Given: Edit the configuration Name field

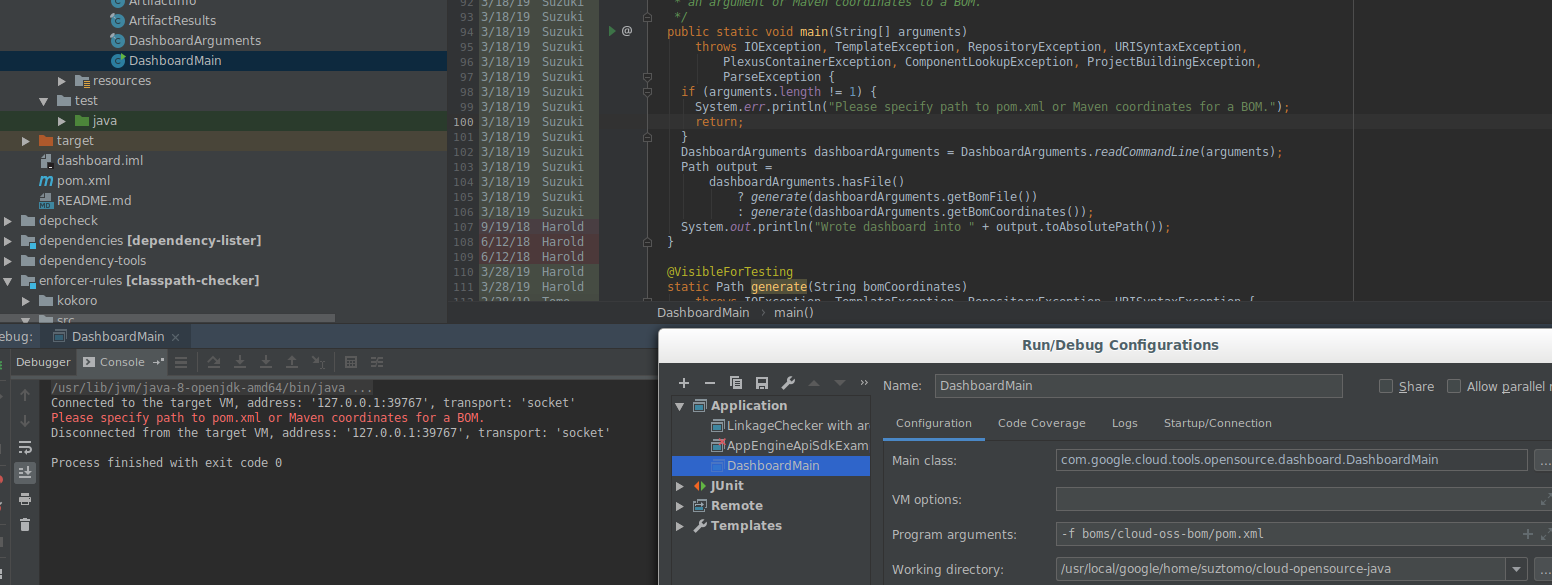Looking at the screenshot, I should coord(1138,385).
